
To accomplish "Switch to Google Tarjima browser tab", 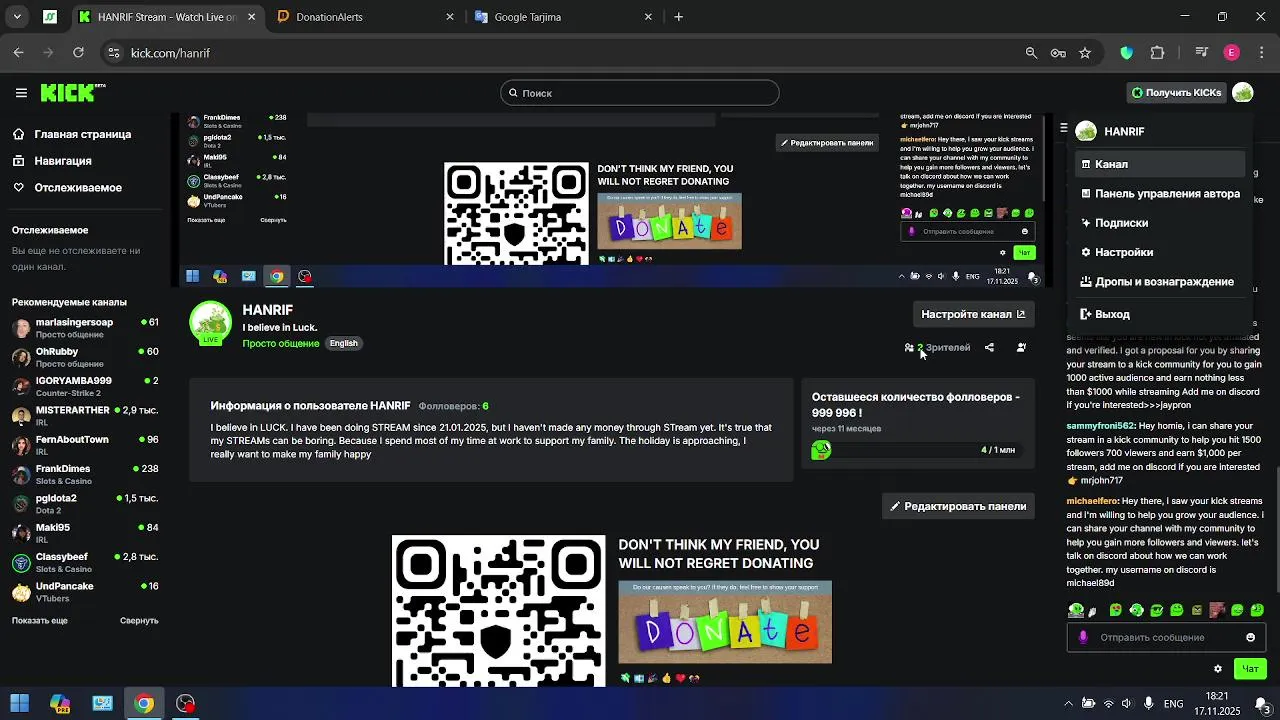I will tap(564, 17).
